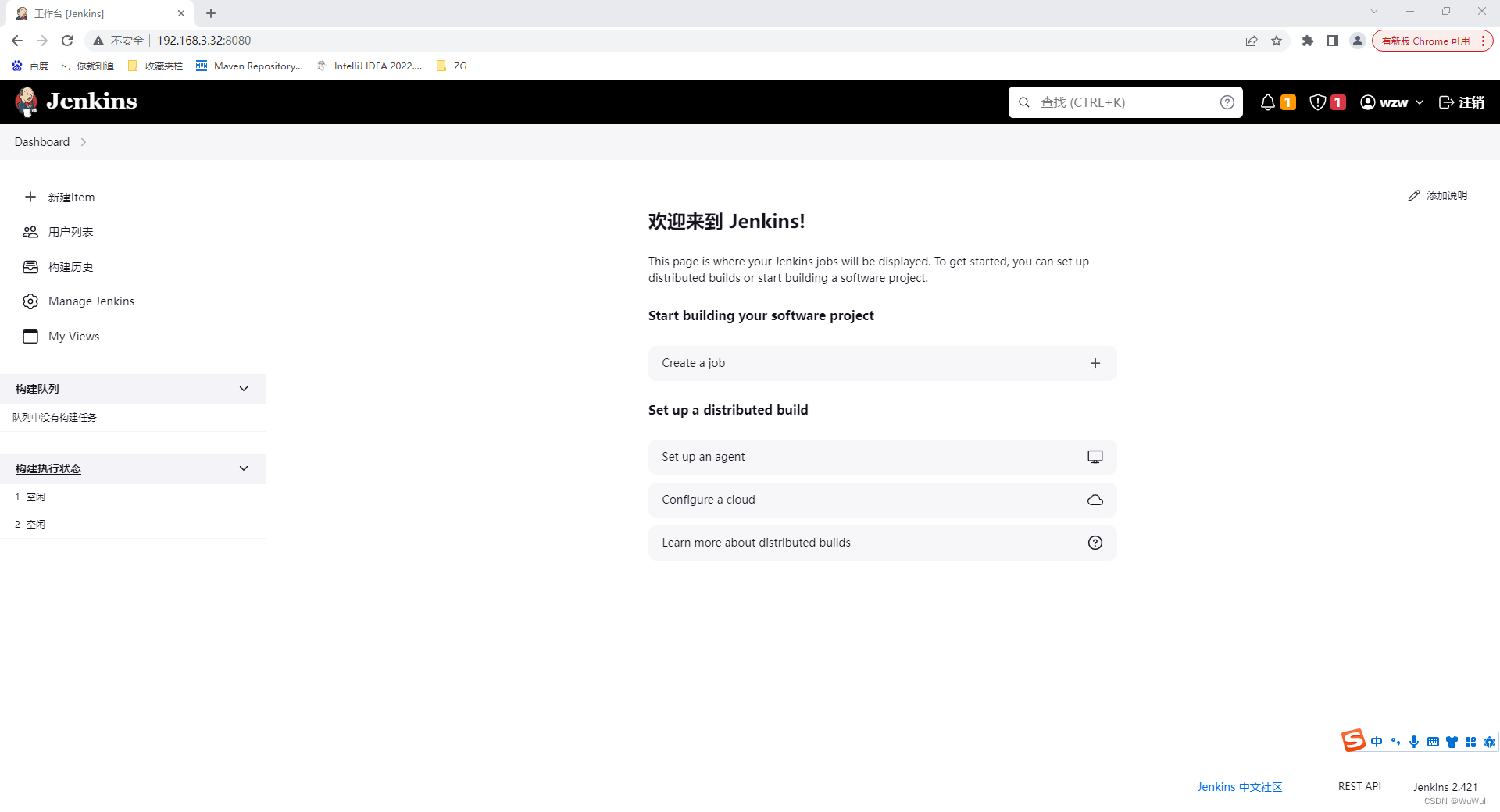This screenshot has height=812, width=1500.
Task: Open the 收藏夹栏 bookmark folder
Action: coord(155,66)
